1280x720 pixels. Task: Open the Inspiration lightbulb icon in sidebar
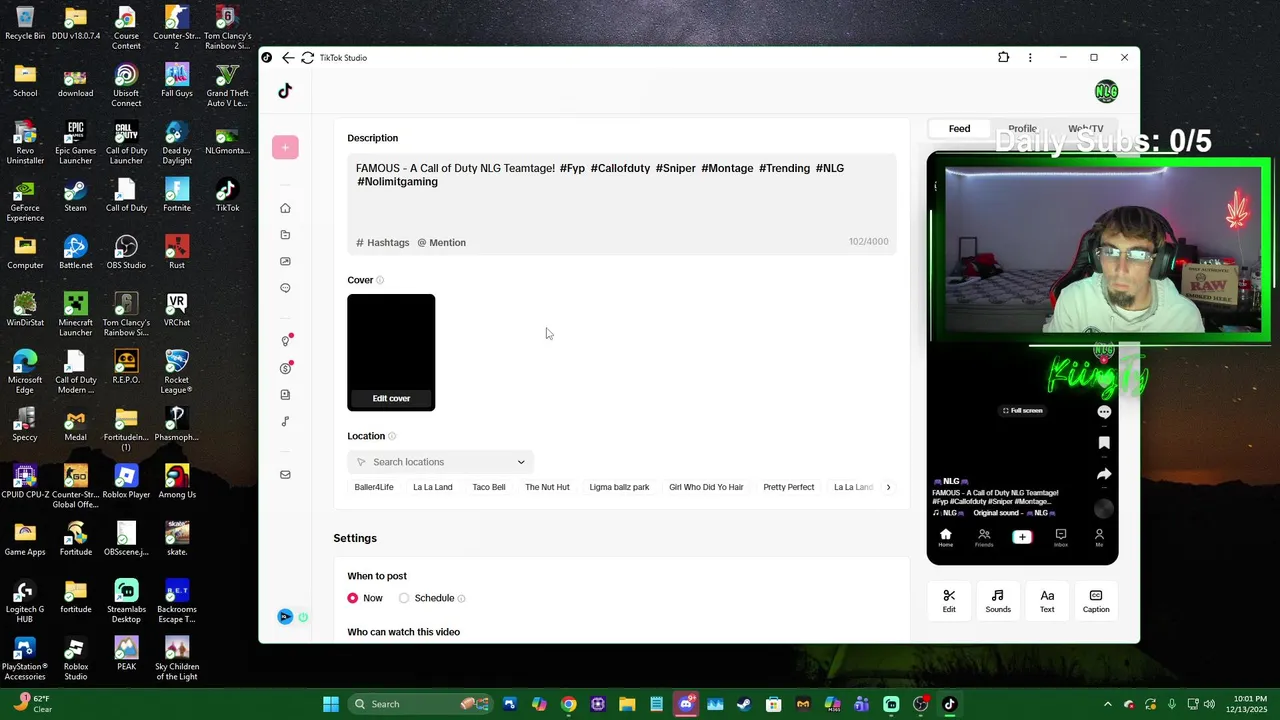[x=285, y=341]
